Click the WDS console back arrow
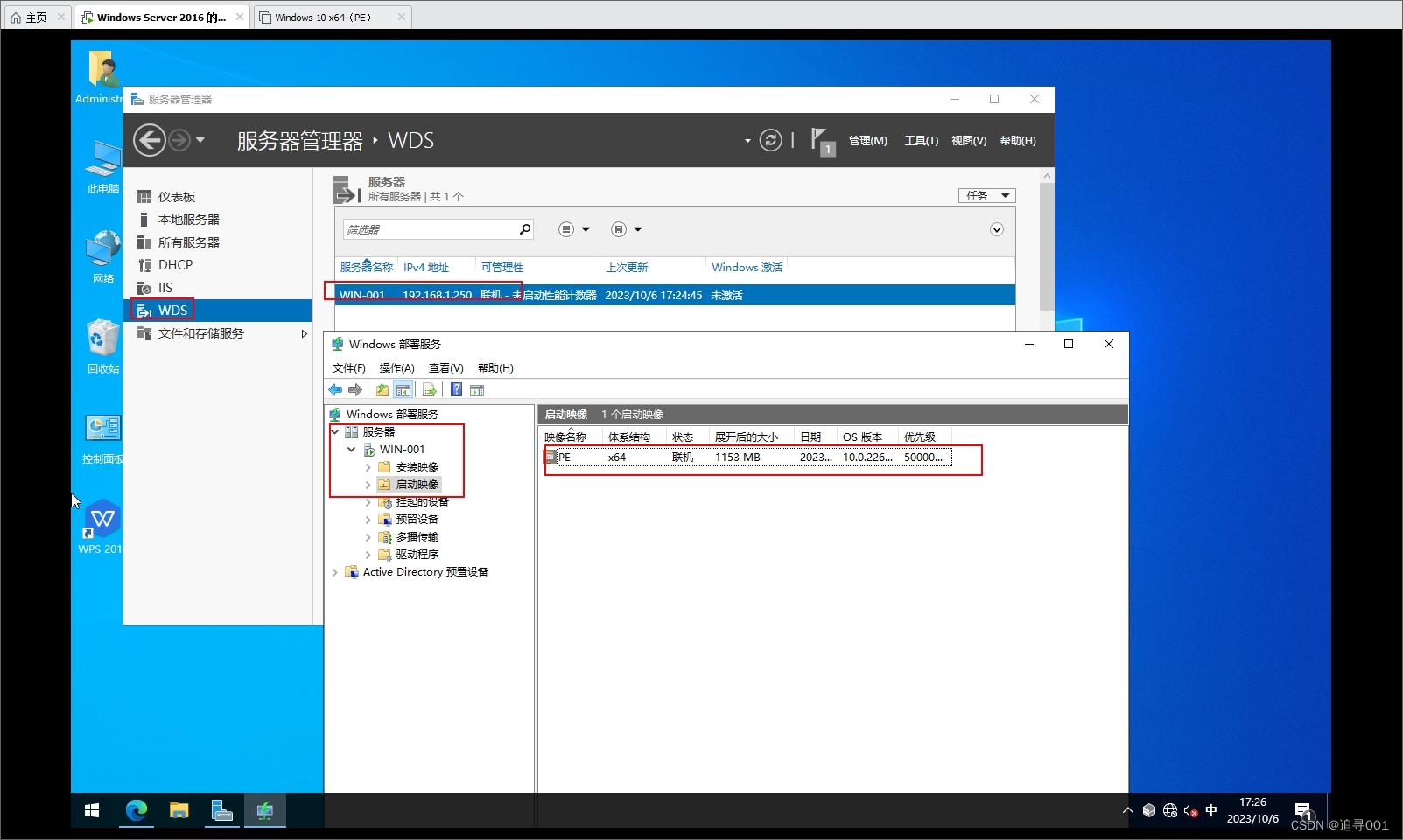Screen dimensions: 1403x840 pos(335,390)
